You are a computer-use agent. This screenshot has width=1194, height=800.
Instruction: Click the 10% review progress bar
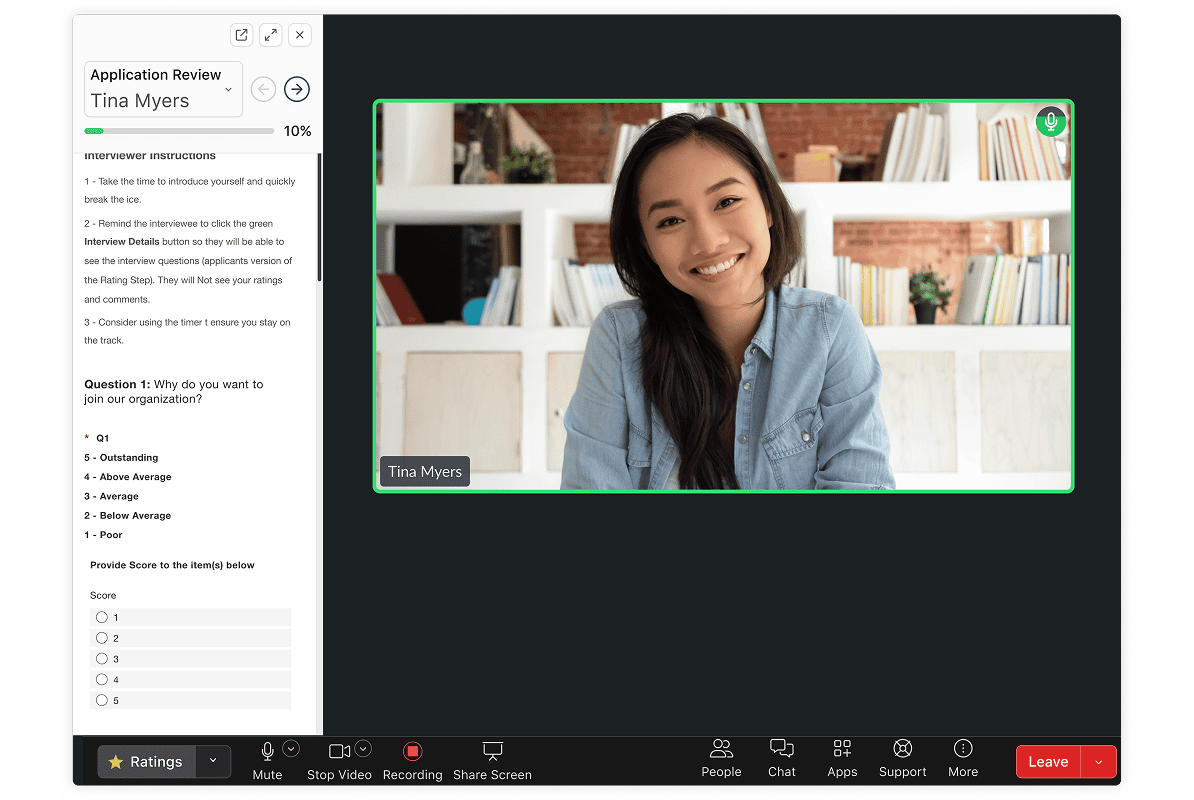tap(179, 131)
